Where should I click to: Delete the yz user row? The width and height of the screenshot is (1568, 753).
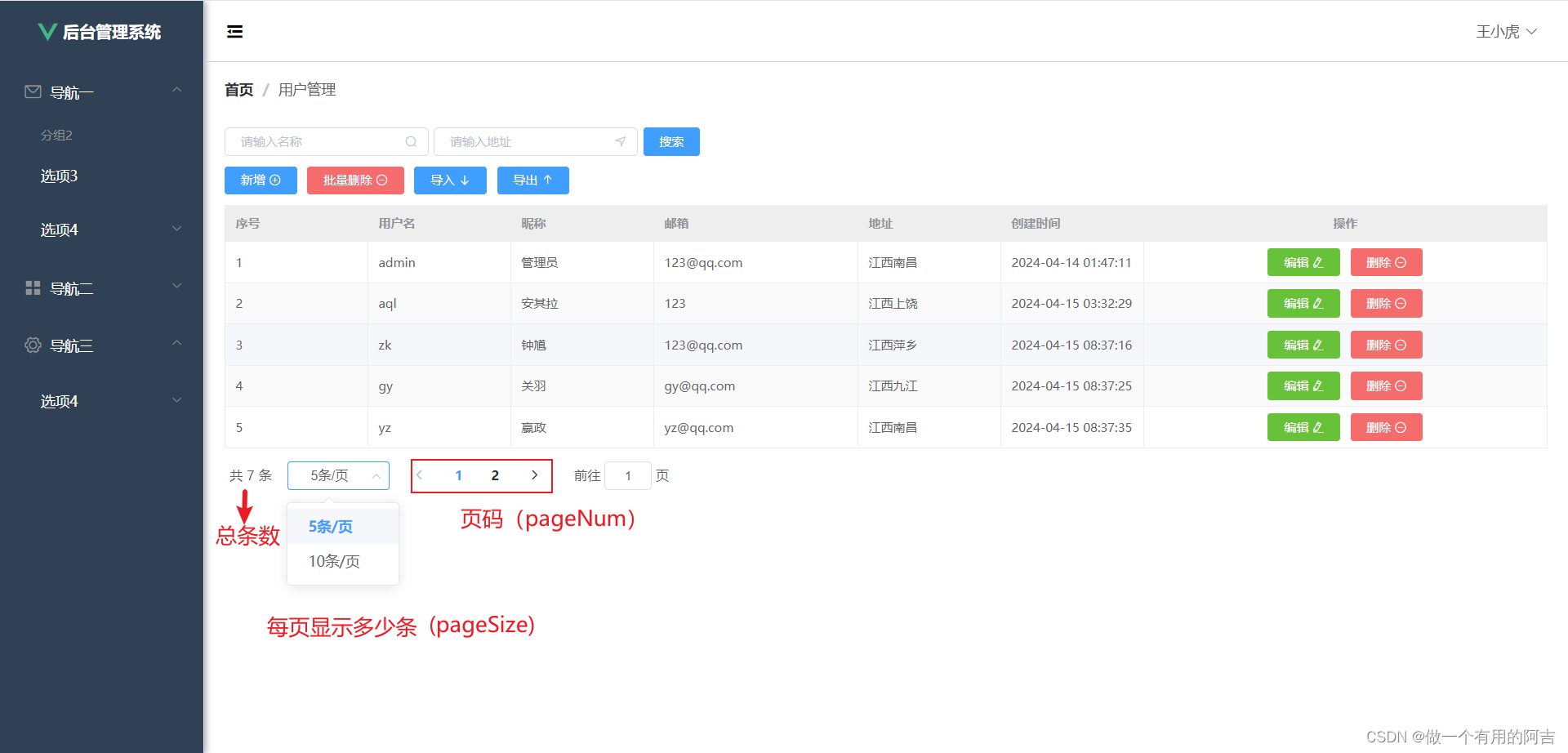pos(1386,427)
